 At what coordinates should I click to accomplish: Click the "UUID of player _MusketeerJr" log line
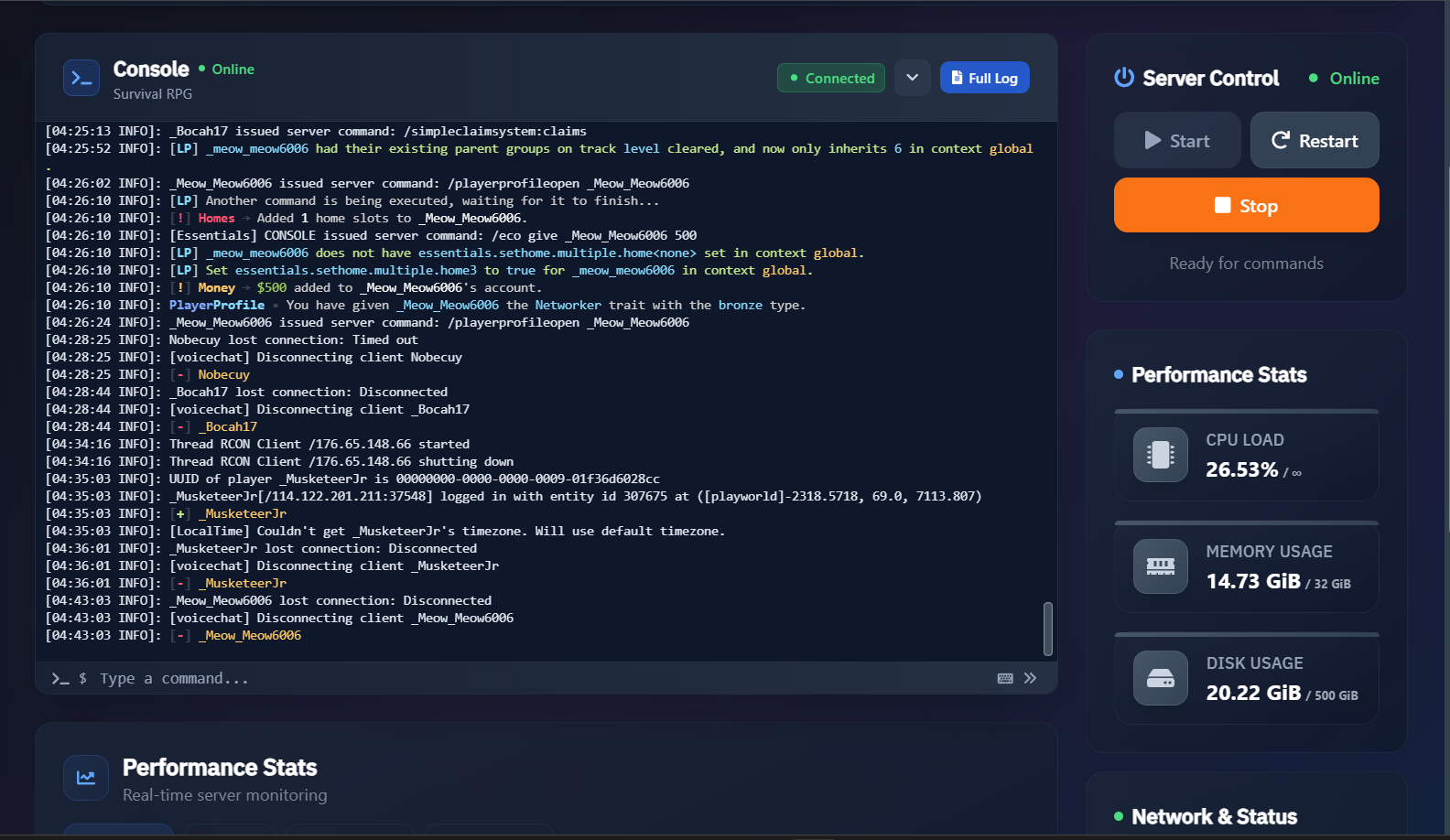[x=352, y=479]
